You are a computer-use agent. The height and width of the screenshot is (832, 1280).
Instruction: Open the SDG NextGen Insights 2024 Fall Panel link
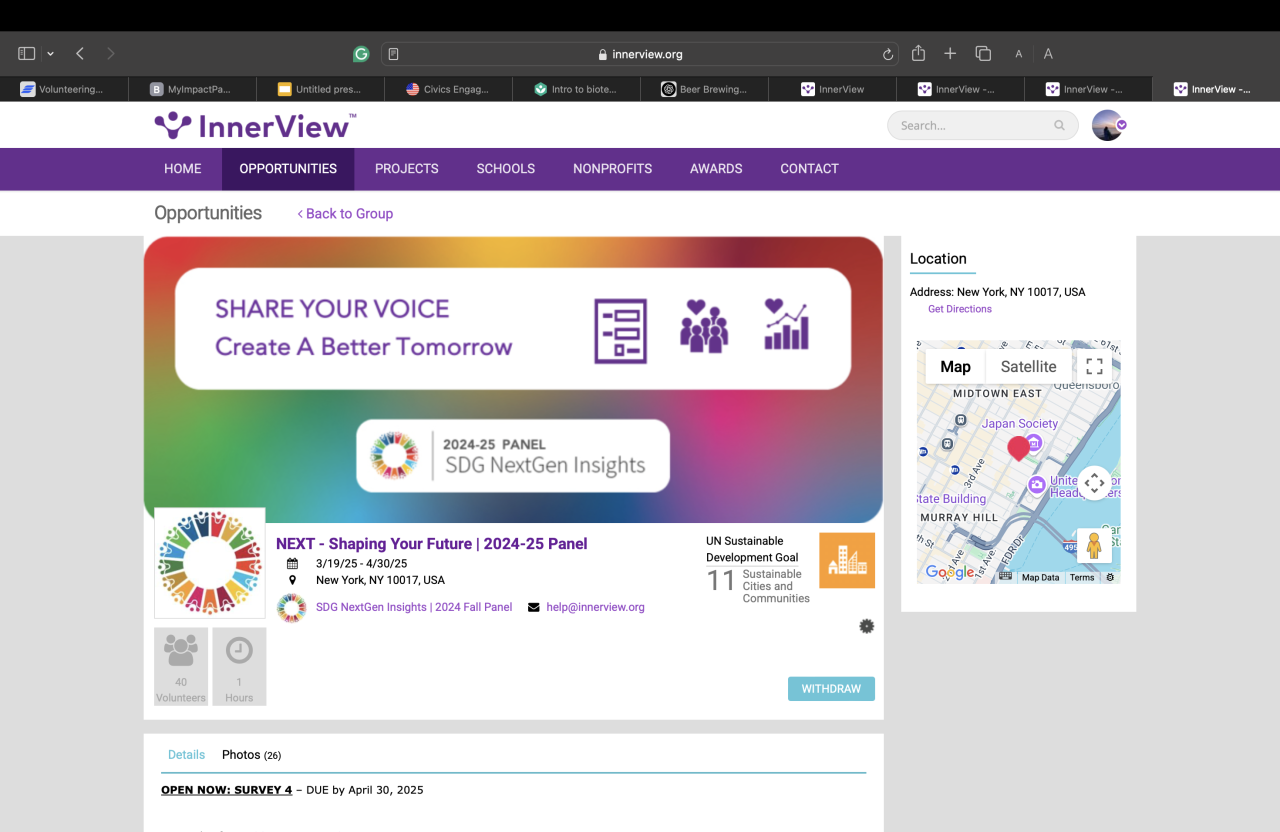[x=414, y=607]
